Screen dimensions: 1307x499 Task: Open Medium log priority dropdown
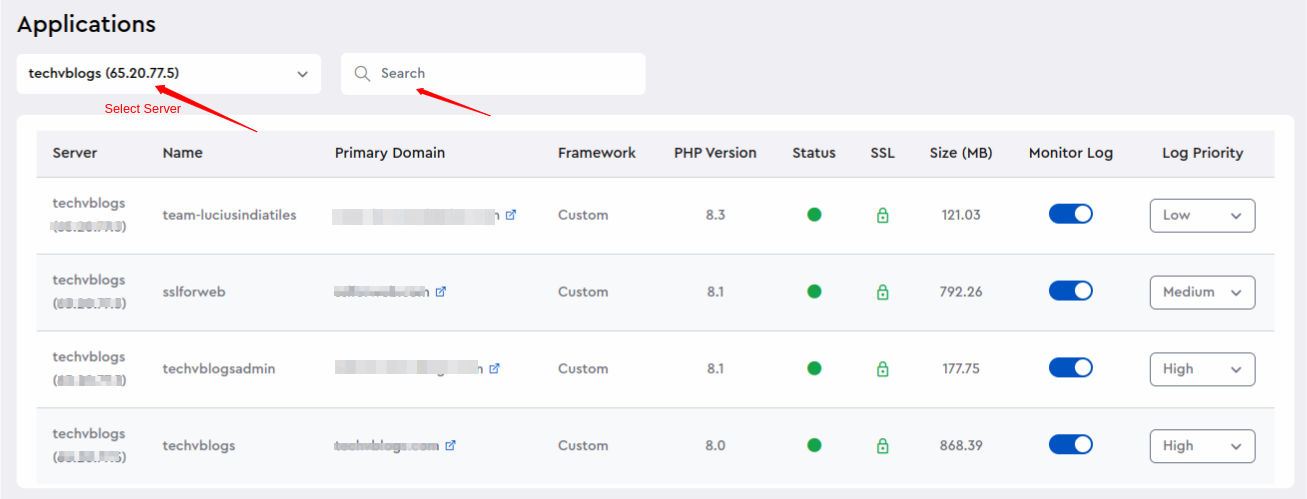pos(1202,292)
